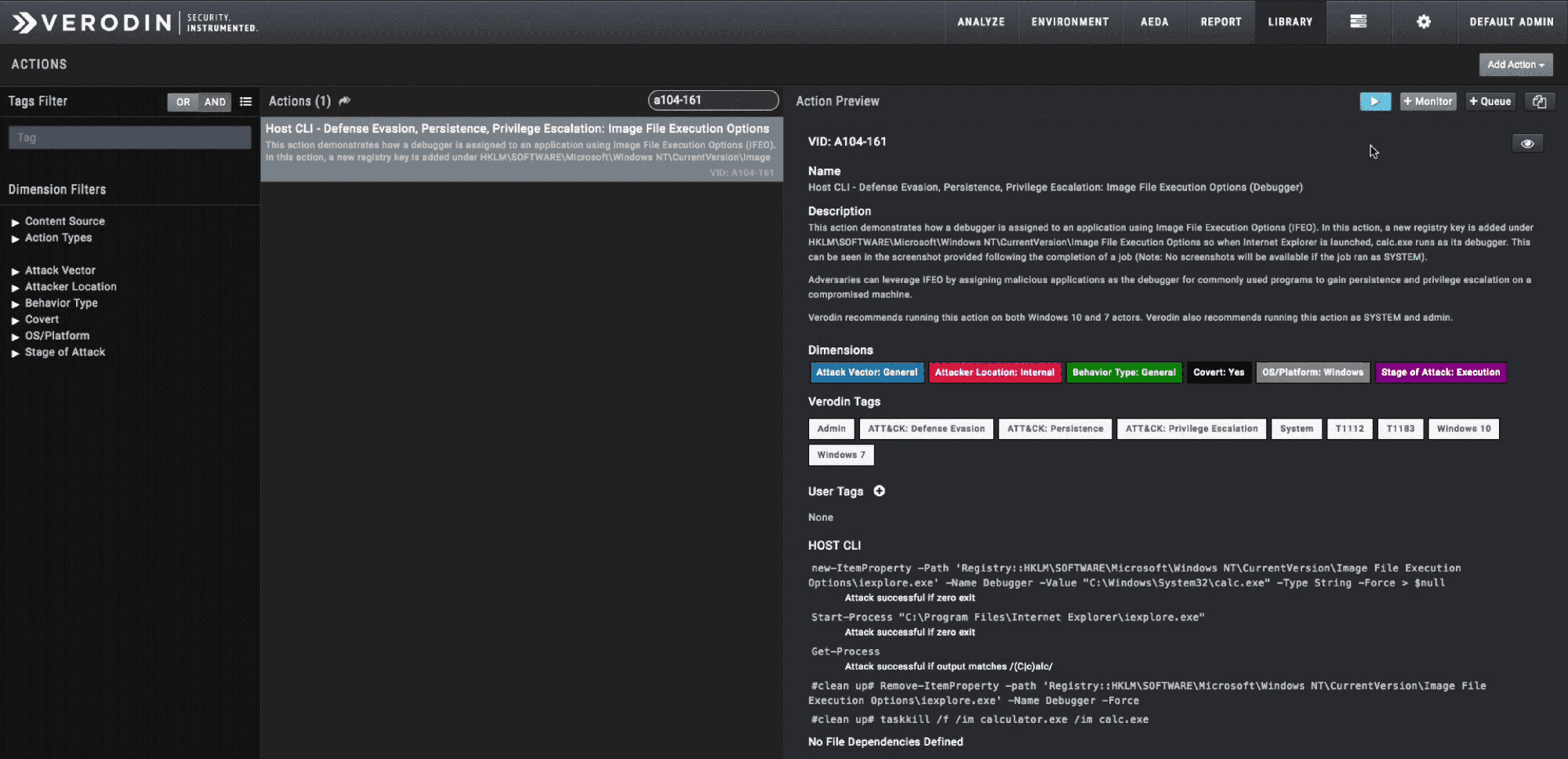Open the Environment menu
The image size is (1568, 759).
click(x=1070, y=22)
